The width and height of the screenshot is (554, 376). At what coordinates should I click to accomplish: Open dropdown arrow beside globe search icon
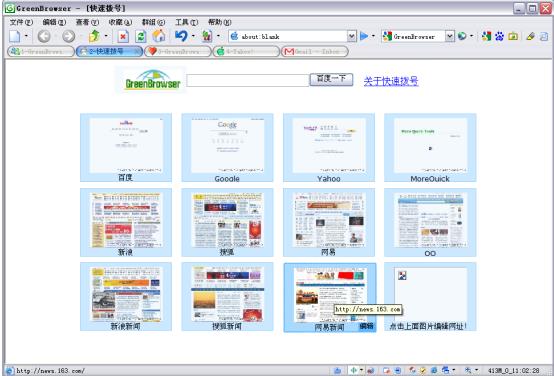[x=472, y=36]
